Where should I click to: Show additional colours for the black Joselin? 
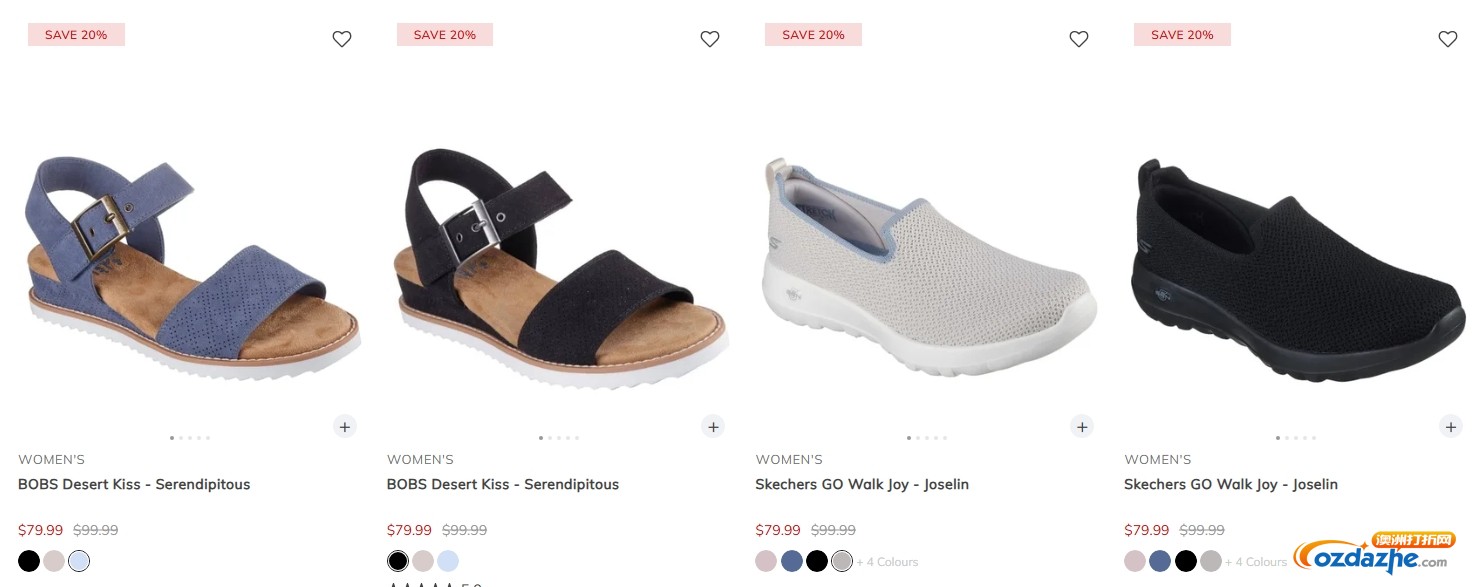click(1256, 561)
